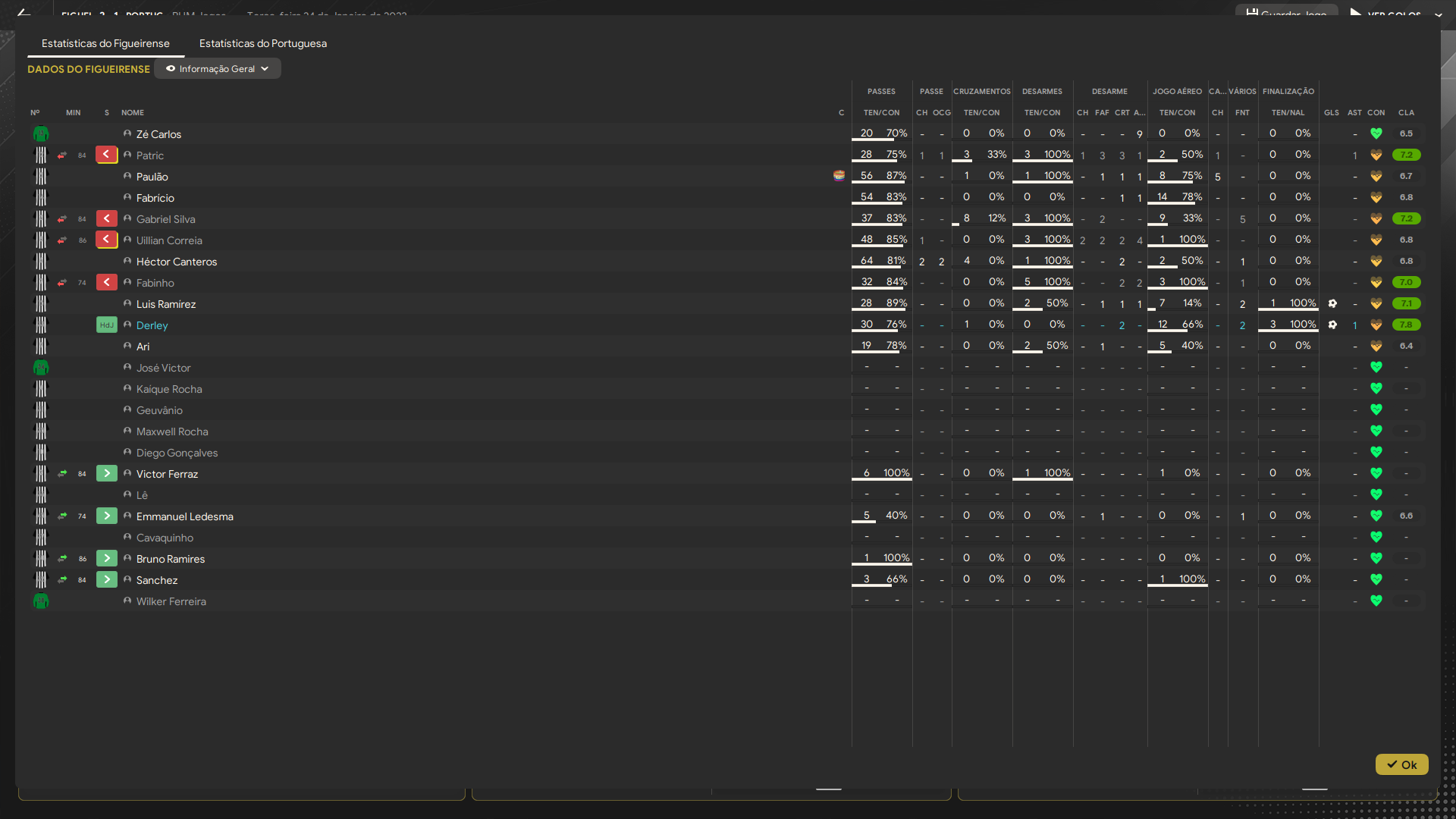Click DADOS DO FIGUEIRENSE heading
Viewport: 1456px width, 819px height.
89,69
